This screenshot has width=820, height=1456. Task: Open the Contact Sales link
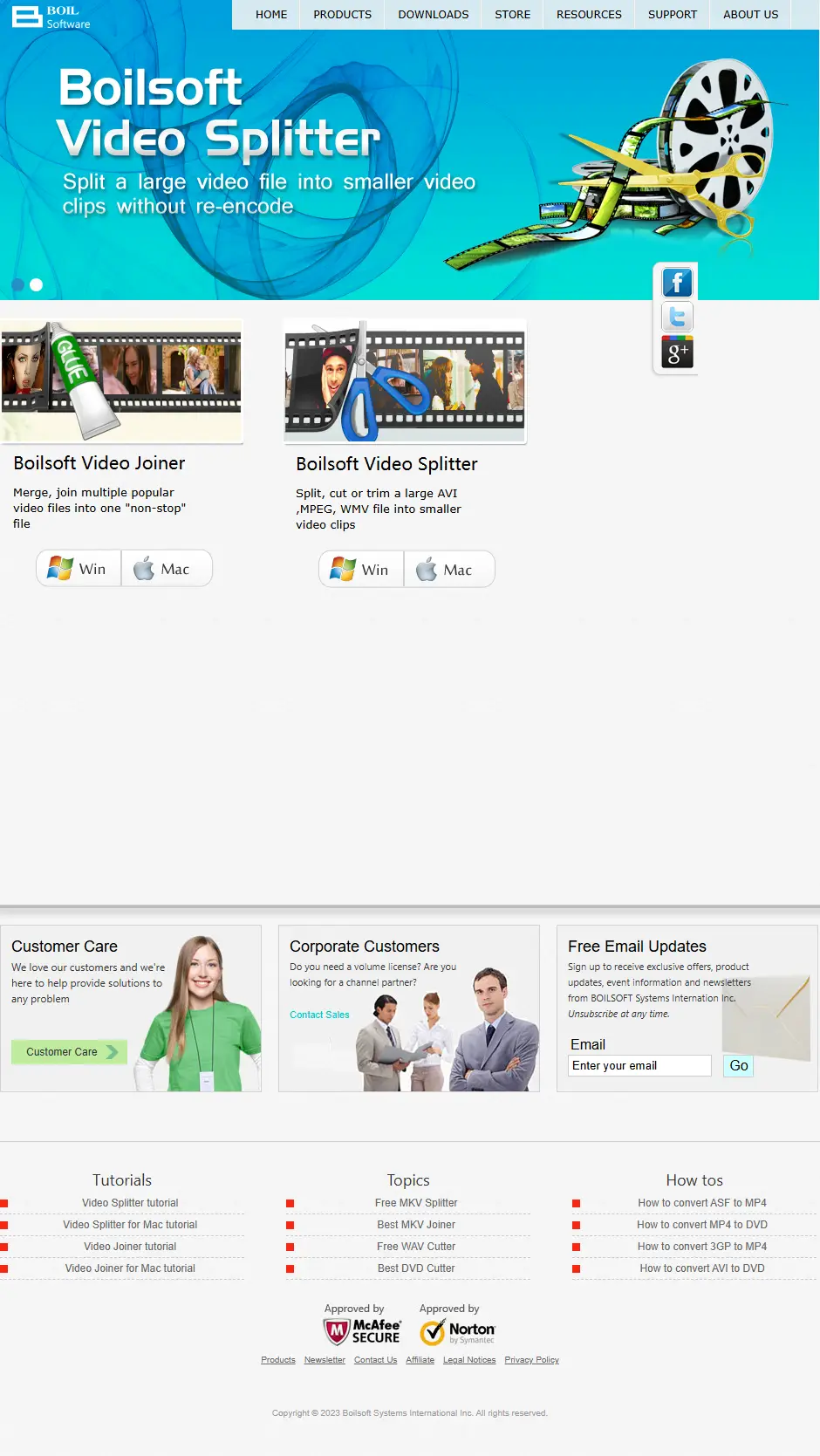(319, 1015)
